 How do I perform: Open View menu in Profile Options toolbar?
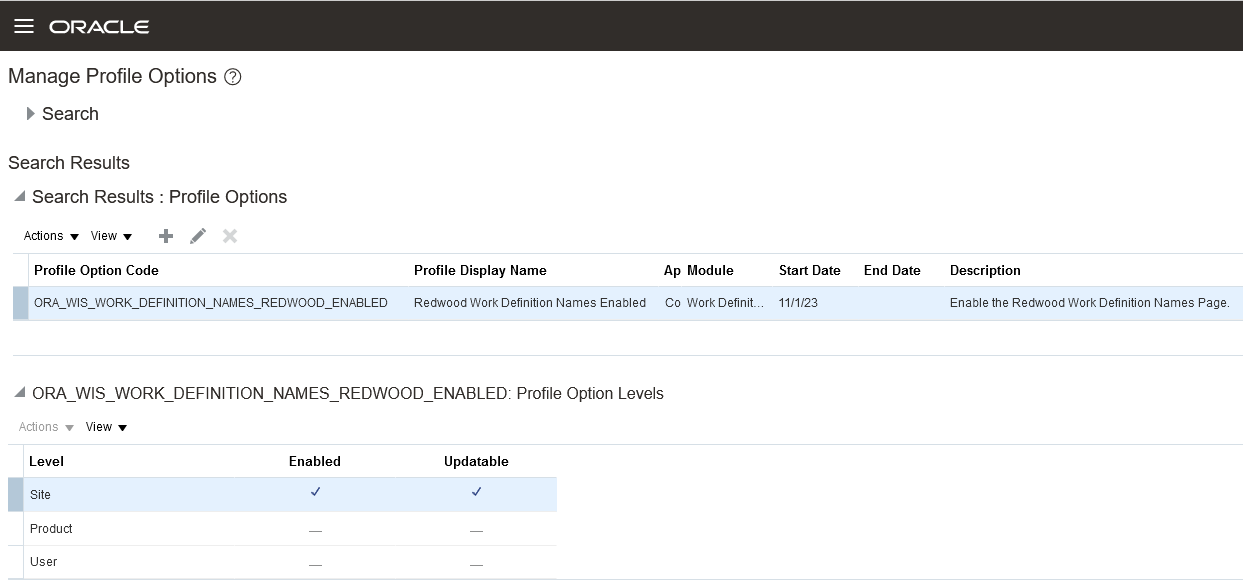click(x=111, y=236)
